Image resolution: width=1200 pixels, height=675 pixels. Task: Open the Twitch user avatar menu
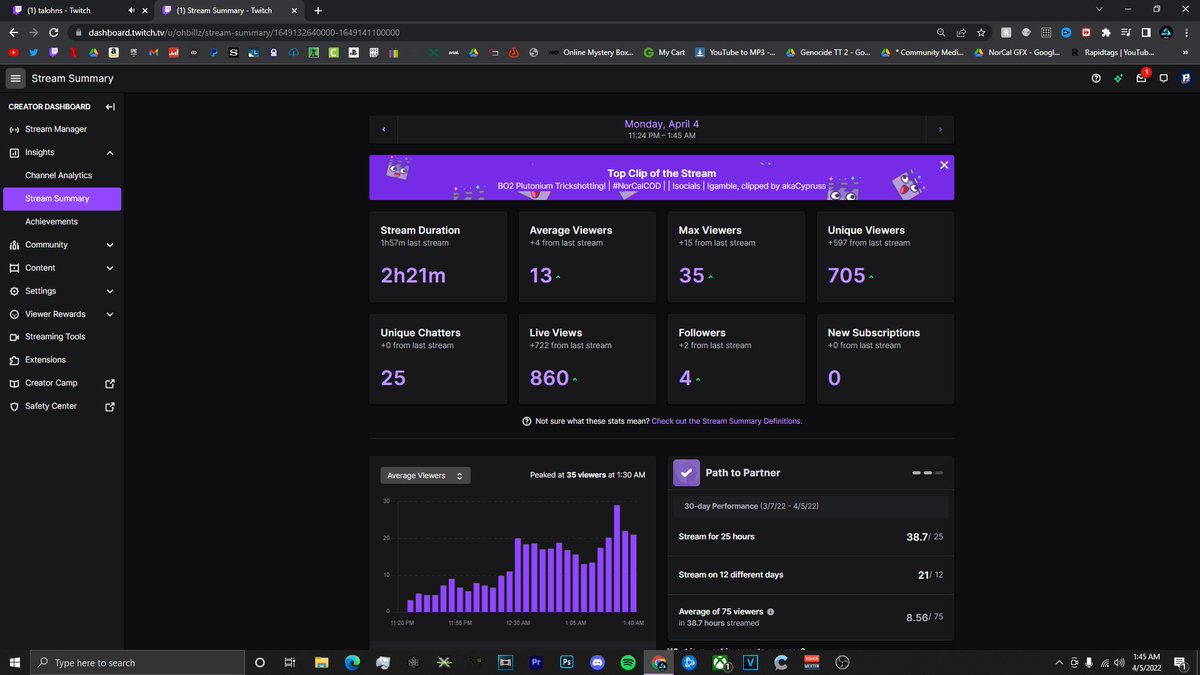(x=1185, y=78)
